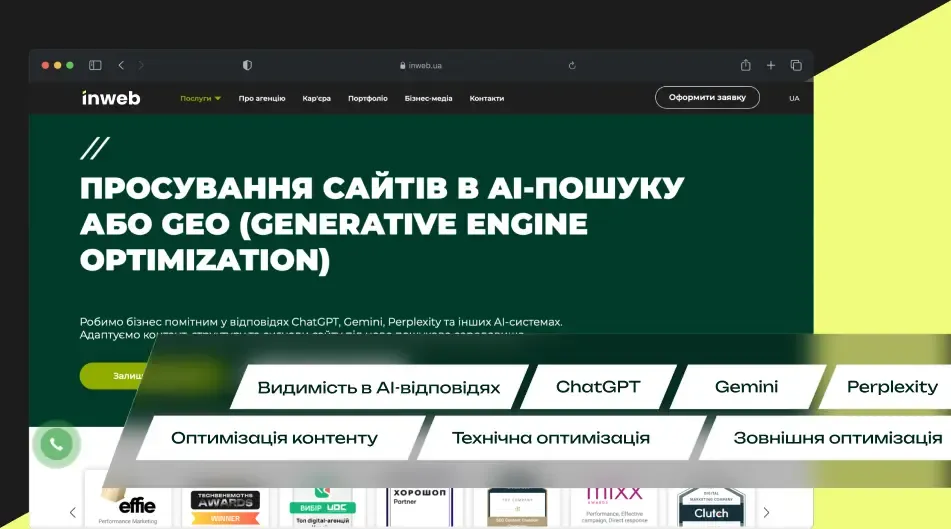Click the Оформити заявку button
Image resolution: width=951 pixels, height=530 pixels.
point(707,98)
